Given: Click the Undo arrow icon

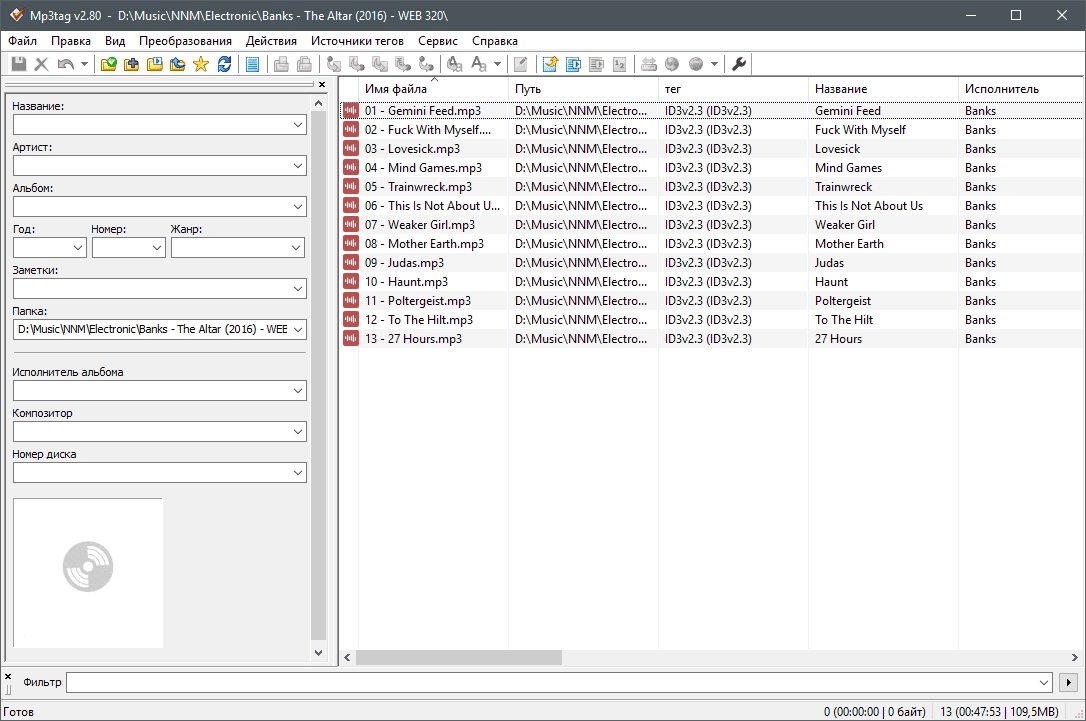Looking at the screenshot, I should [x=66, y=64].
